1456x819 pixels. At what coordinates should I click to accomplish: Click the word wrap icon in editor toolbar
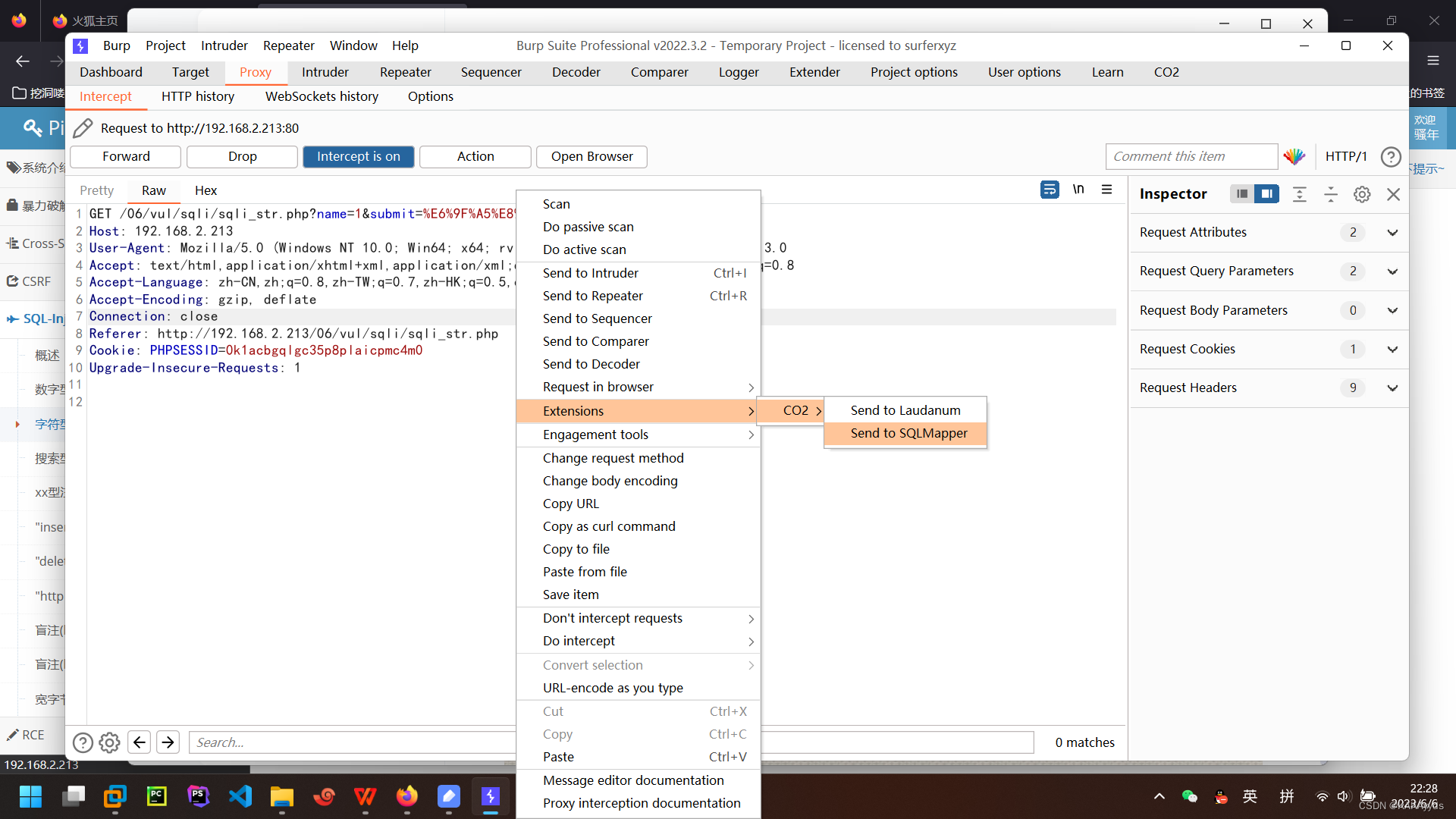tap(1050, 190)
